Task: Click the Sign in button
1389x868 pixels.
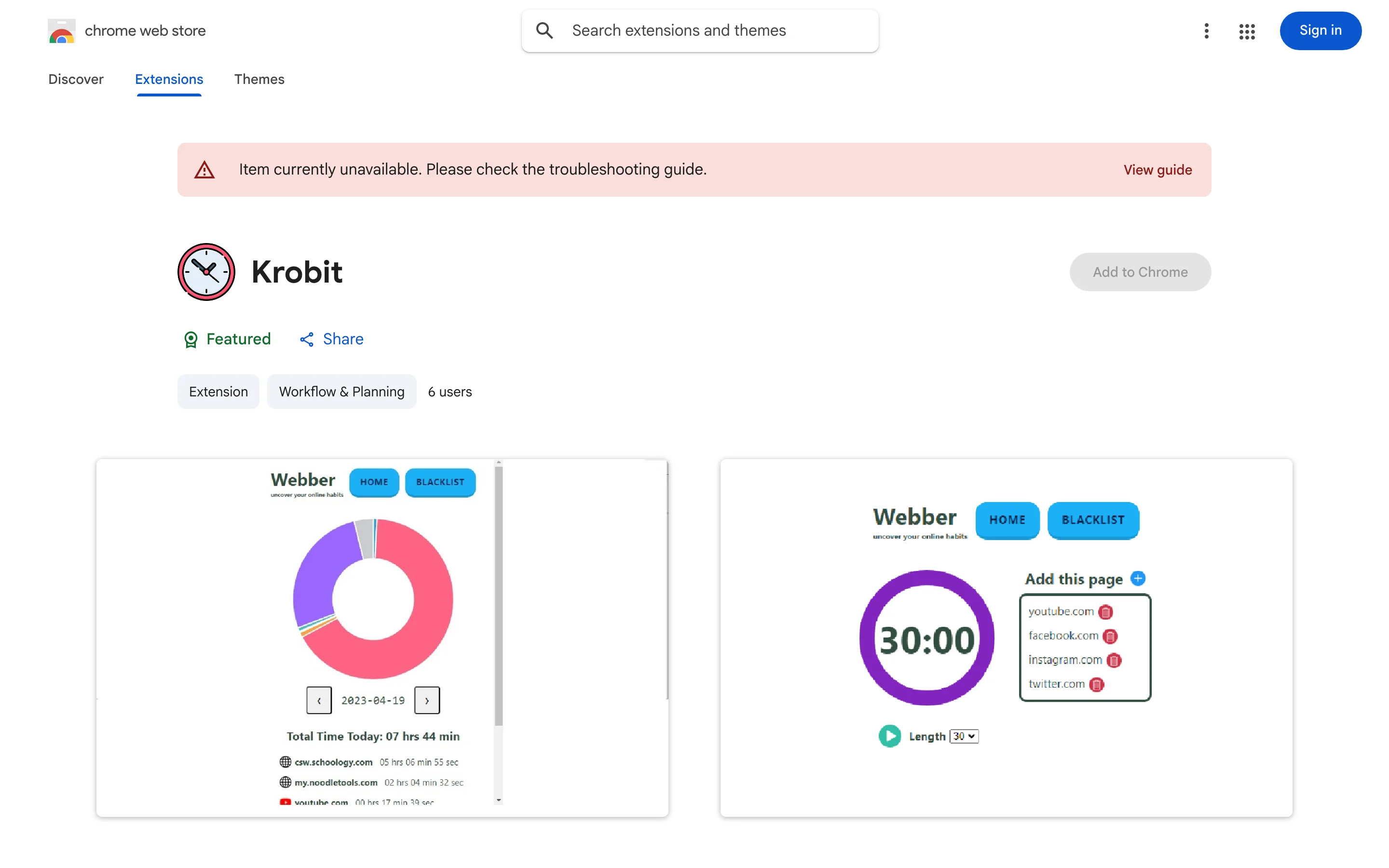Action: click(x=1320, y=30)
